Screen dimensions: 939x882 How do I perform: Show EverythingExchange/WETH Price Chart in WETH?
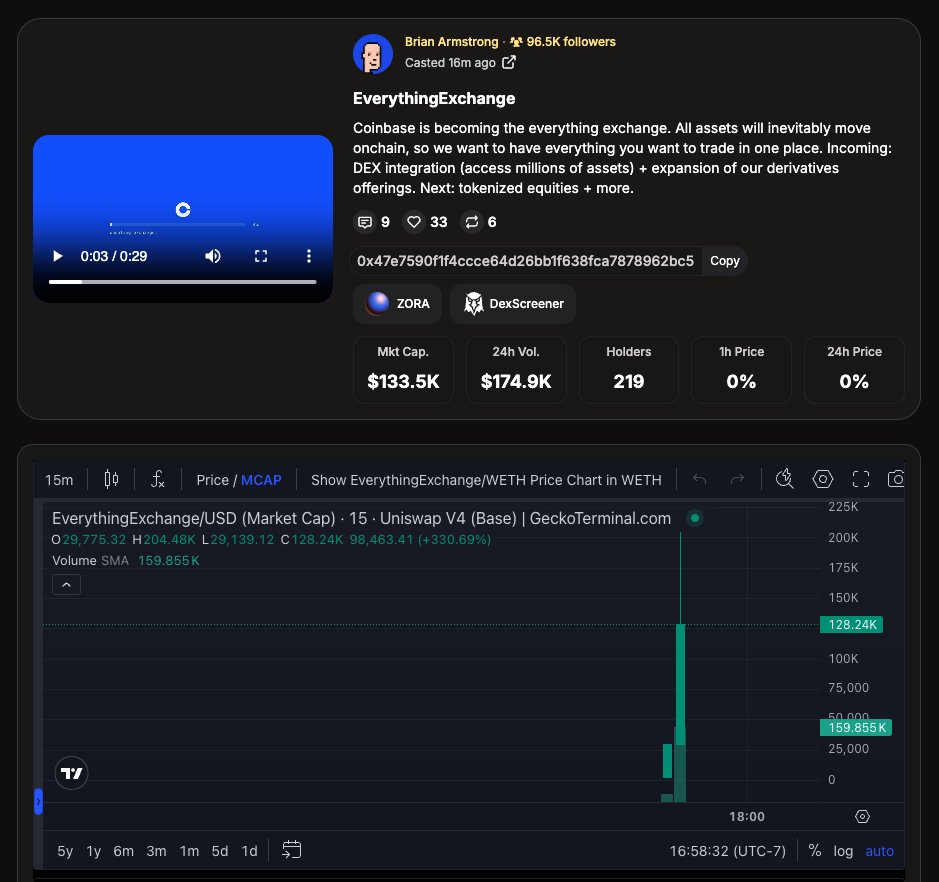[x=486, y=480]
